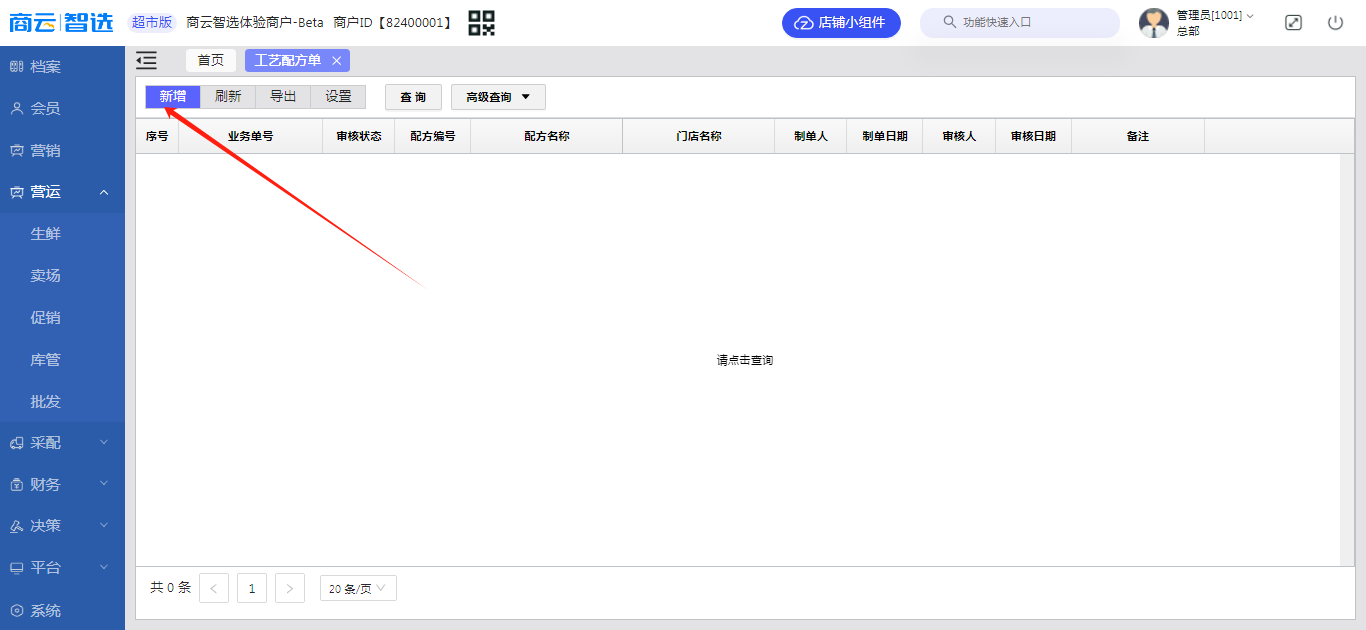The height and width of the screenshot is (630, 1366).
Task: Open 营销 in the sidebar
Action: coord(62,151)
